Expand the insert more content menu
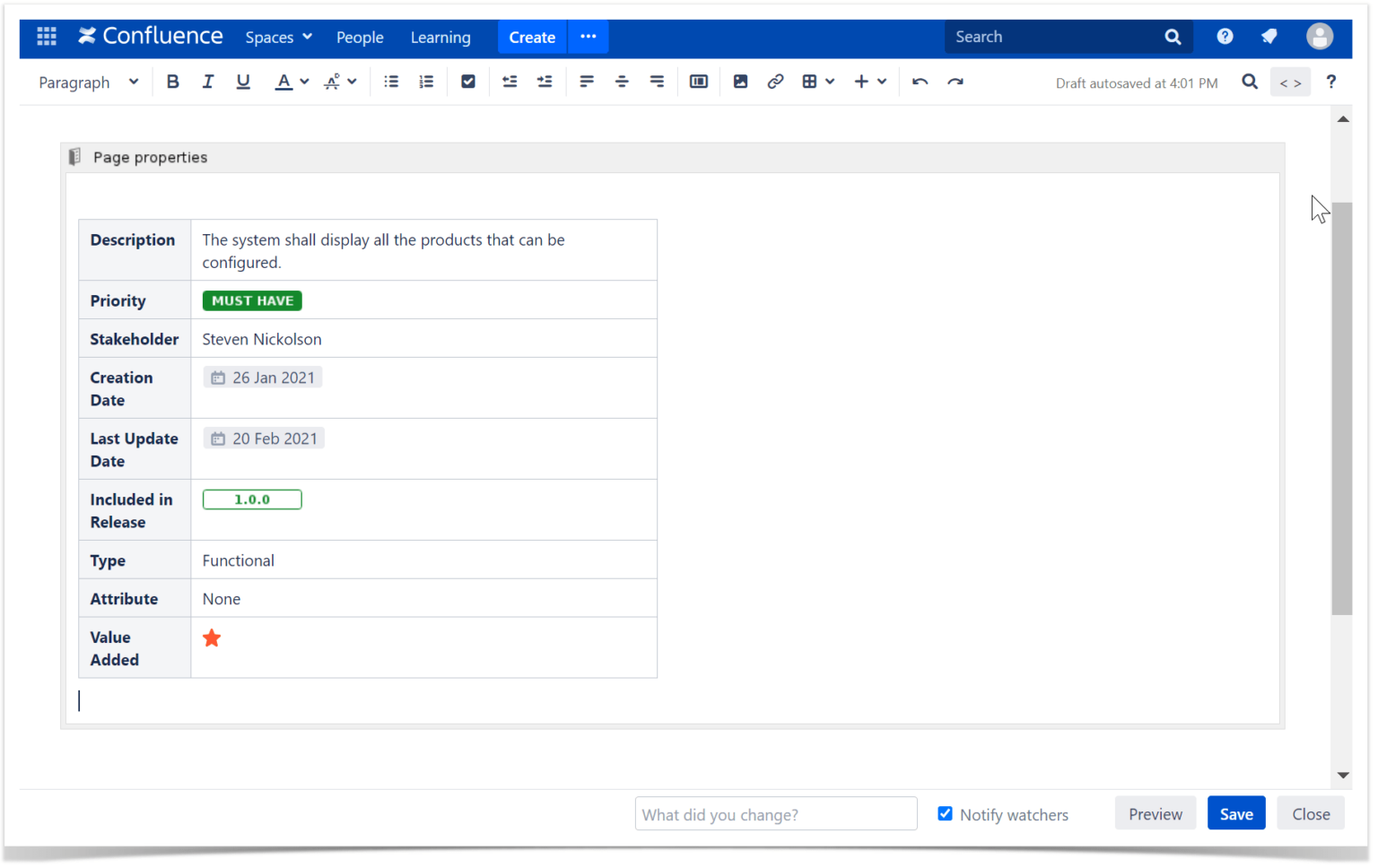 coord(869,82)
